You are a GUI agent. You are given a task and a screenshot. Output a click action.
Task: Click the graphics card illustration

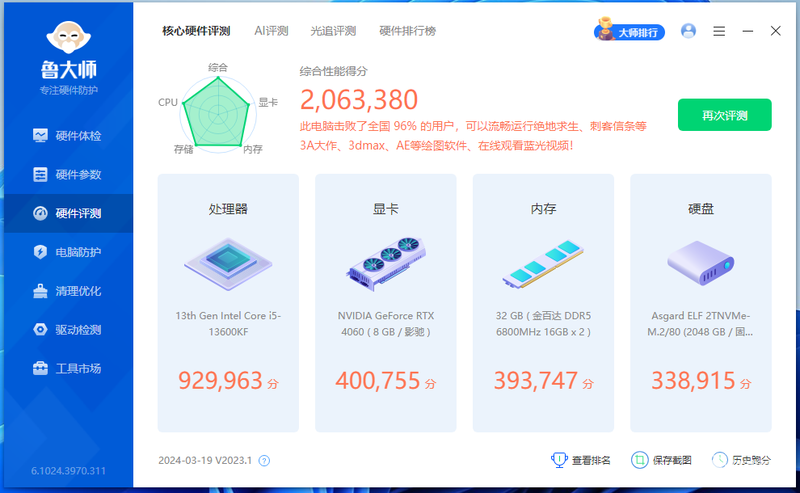coord(386,264)
